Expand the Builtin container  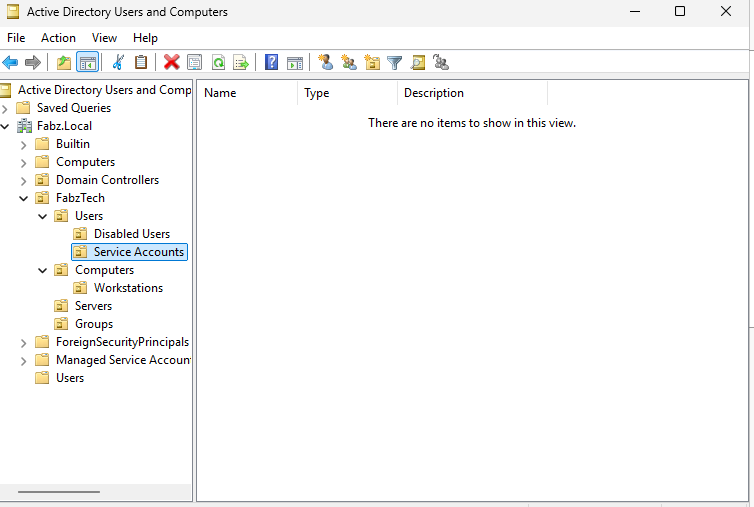[x=23, y=144]
